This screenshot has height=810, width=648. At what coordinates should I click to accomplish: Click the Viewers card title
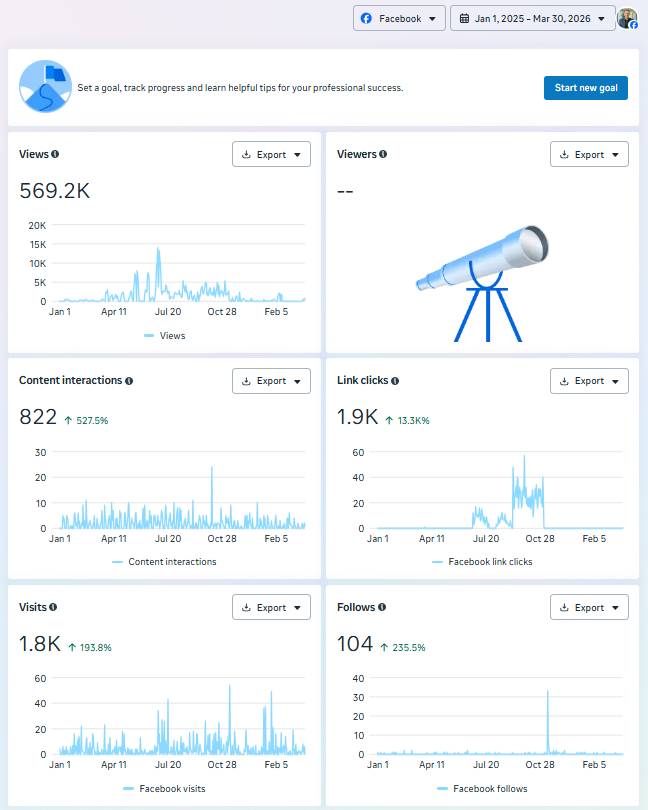pos(357,154)
